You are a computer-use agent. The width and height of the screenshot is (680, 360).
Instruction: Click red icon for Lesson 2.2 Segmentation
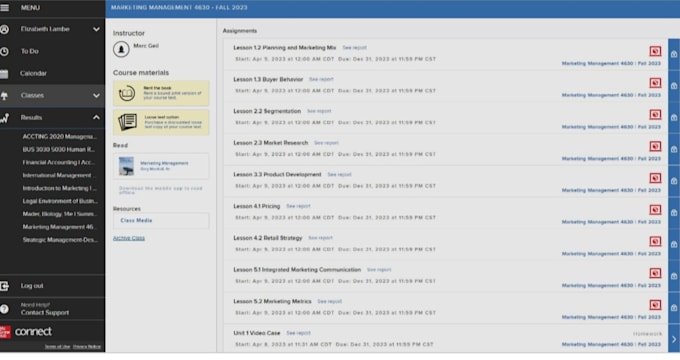click(655, 115)
